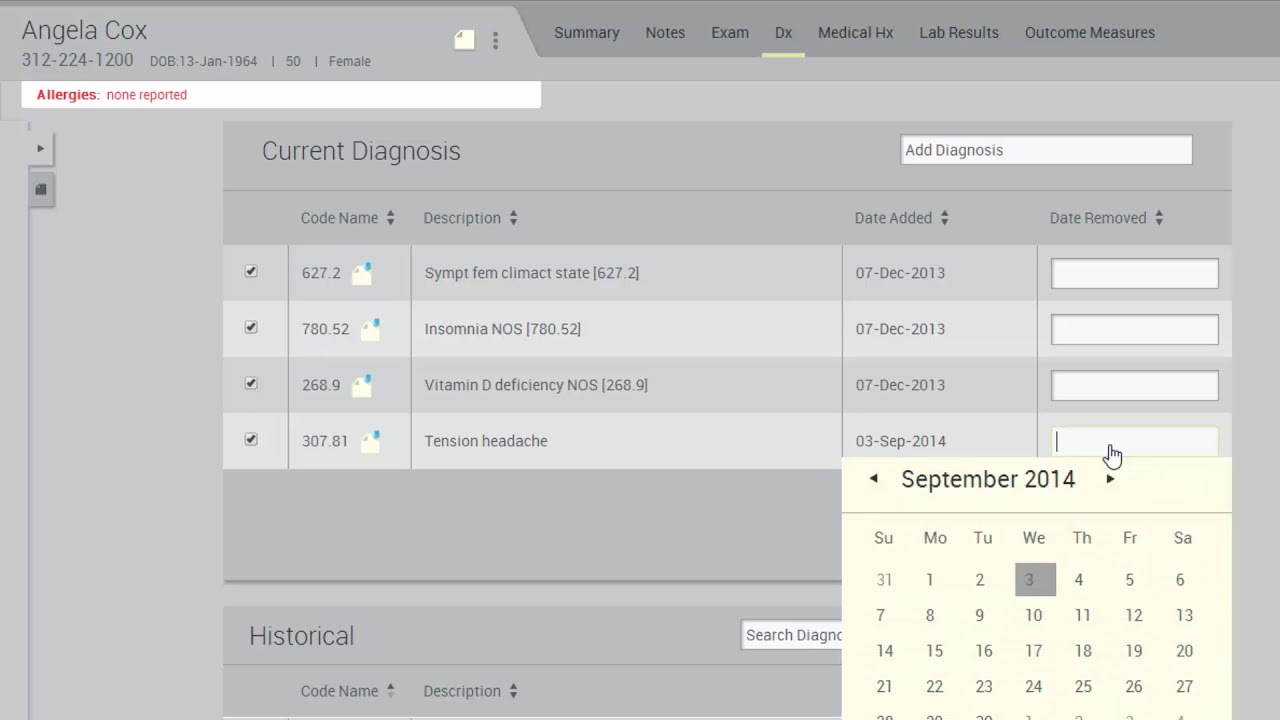The image size is (1280, 720).
Task: Open the note icon for code 627.2
Action: tap(362, 273)
